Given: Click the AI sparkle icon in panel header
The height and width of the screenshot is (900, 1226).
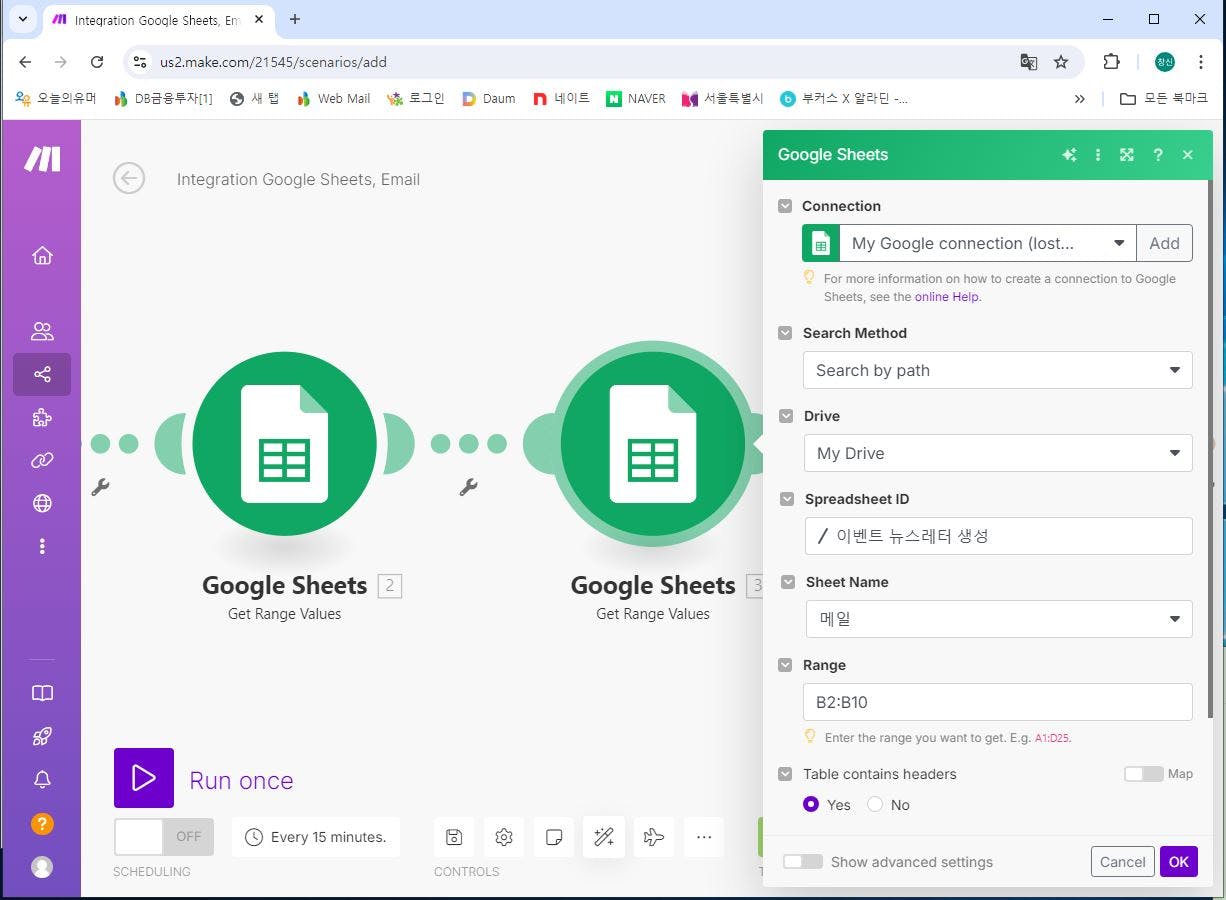Looking at the screenshot, I should coord(1069,155).
